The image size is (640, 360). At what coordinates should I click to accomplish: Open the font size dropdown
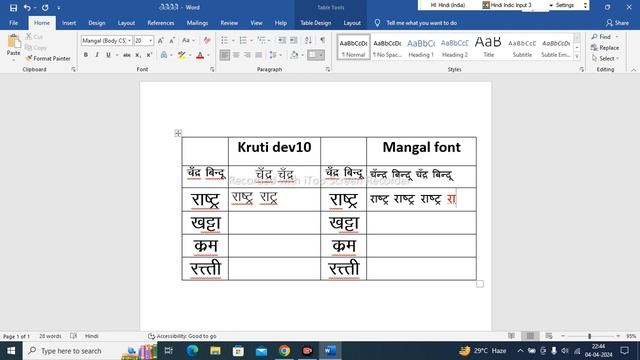click(x=151, y=40)
